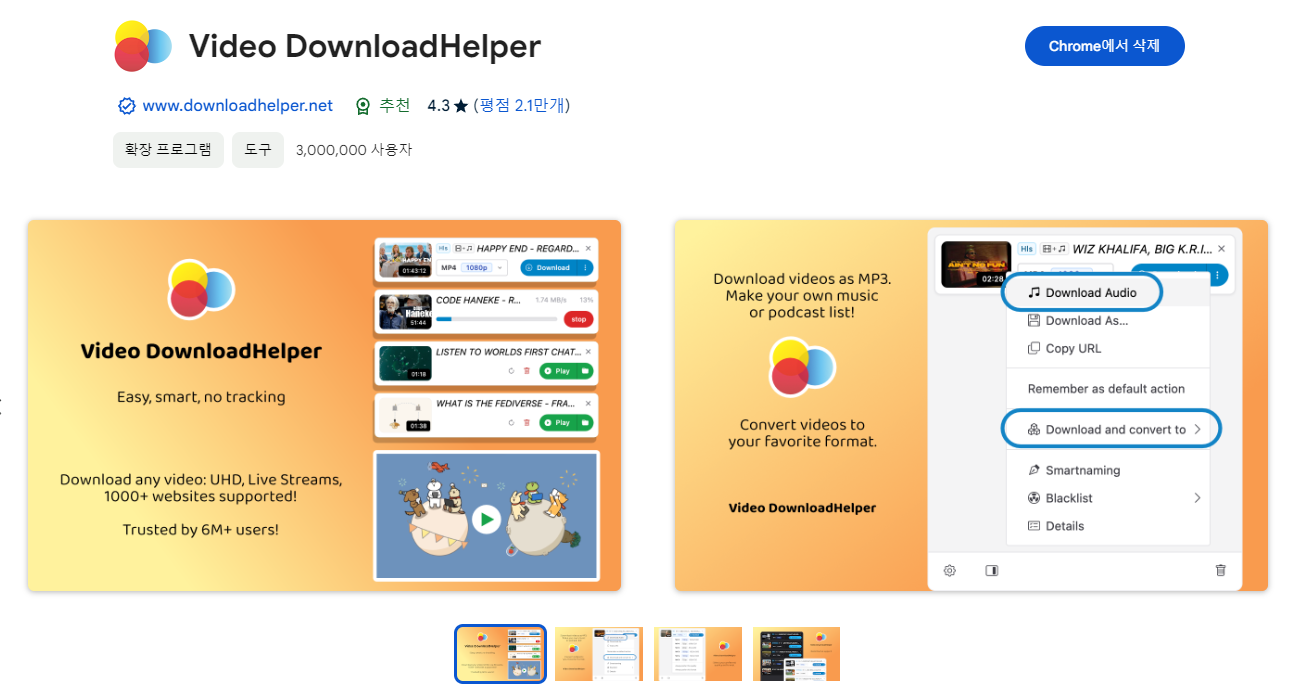Click three-dot menu on HAPPY END Download button
This screenshot has width=1291, height=697.
tap(585, 268)
